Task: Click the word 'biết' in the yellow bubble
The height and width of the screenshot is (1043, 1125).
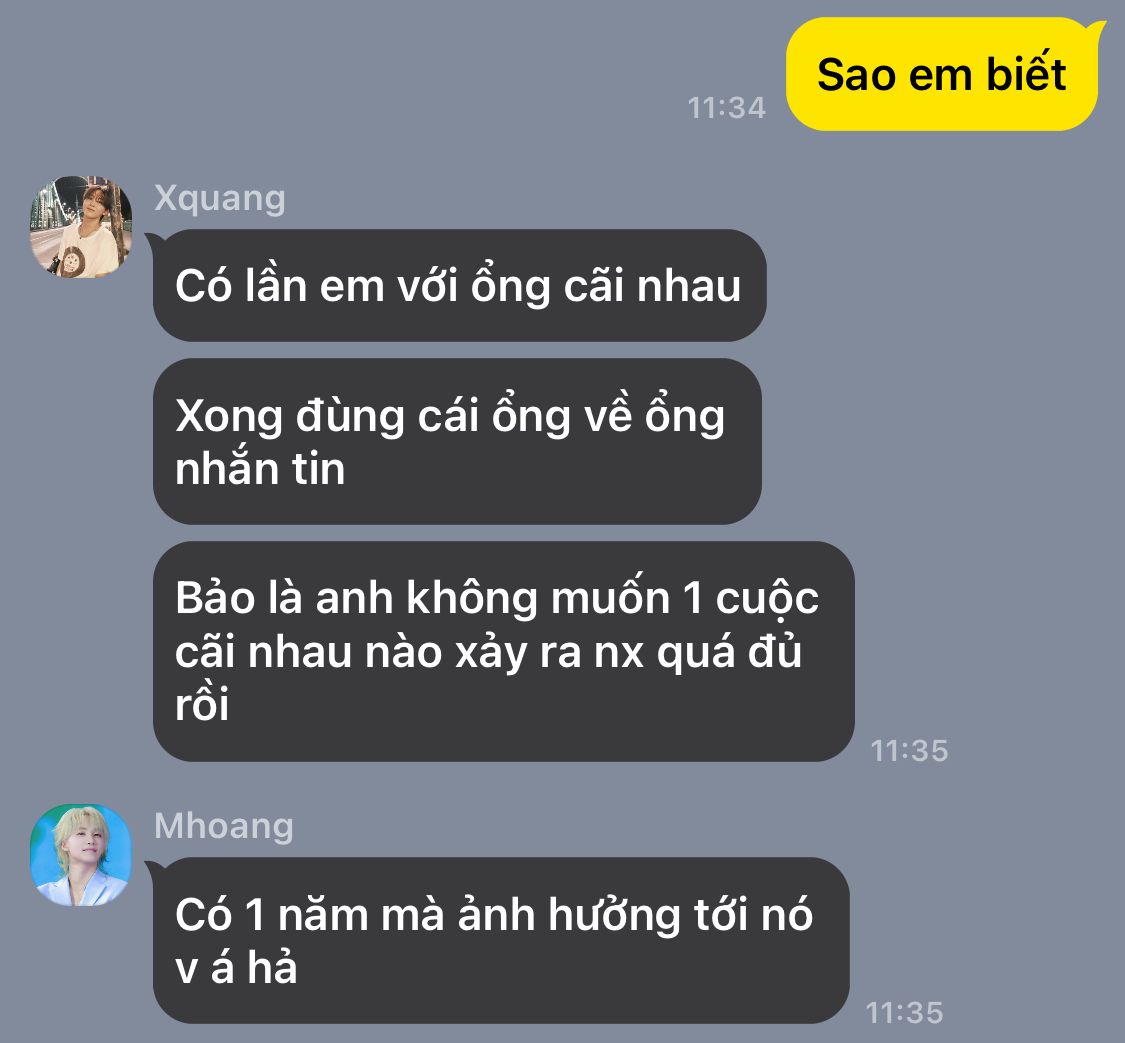Action: coord(1026,73)
